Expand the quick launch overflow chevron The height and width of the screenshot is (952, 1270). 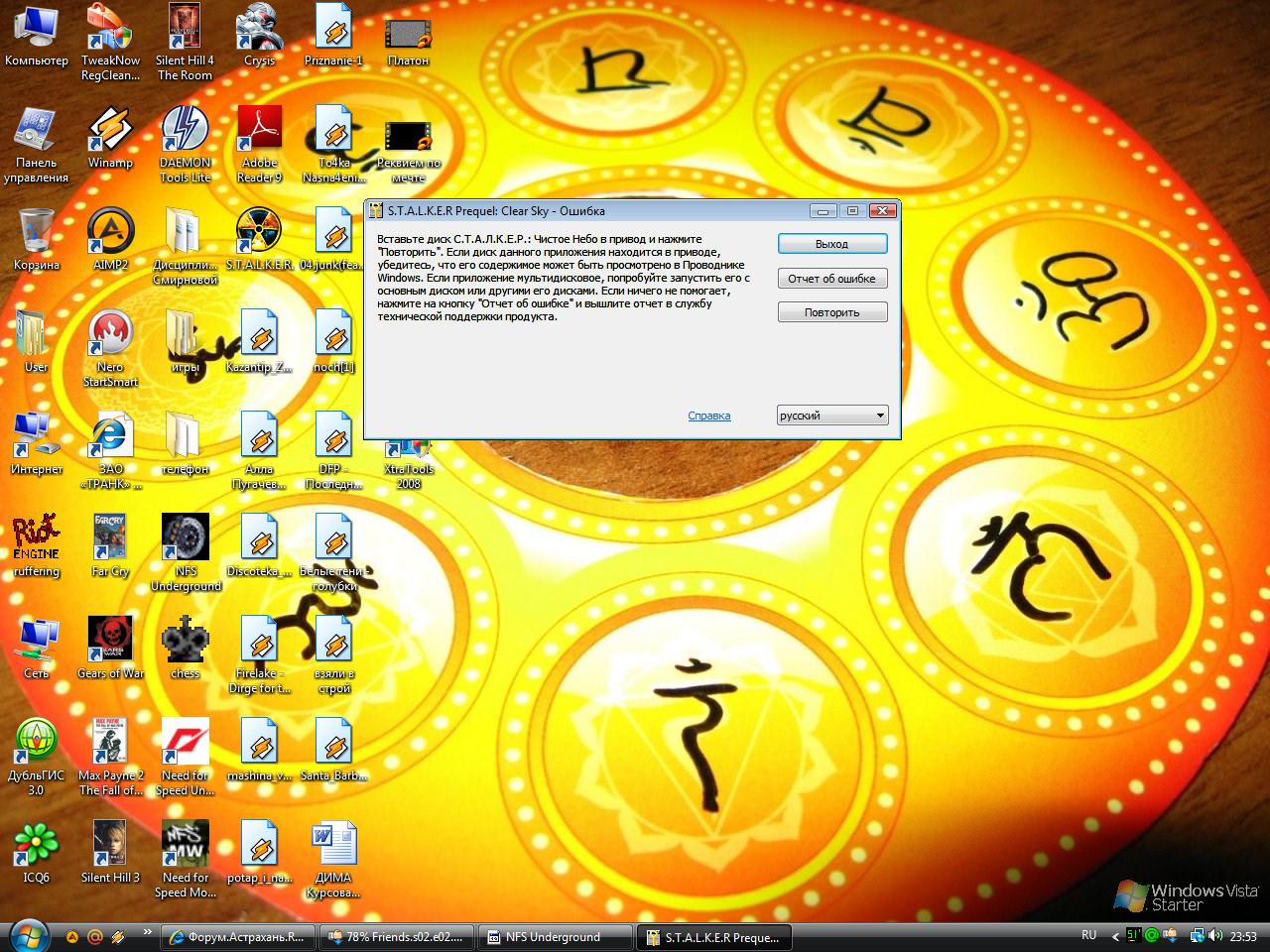pyautogui.click(x=147, y=932)
